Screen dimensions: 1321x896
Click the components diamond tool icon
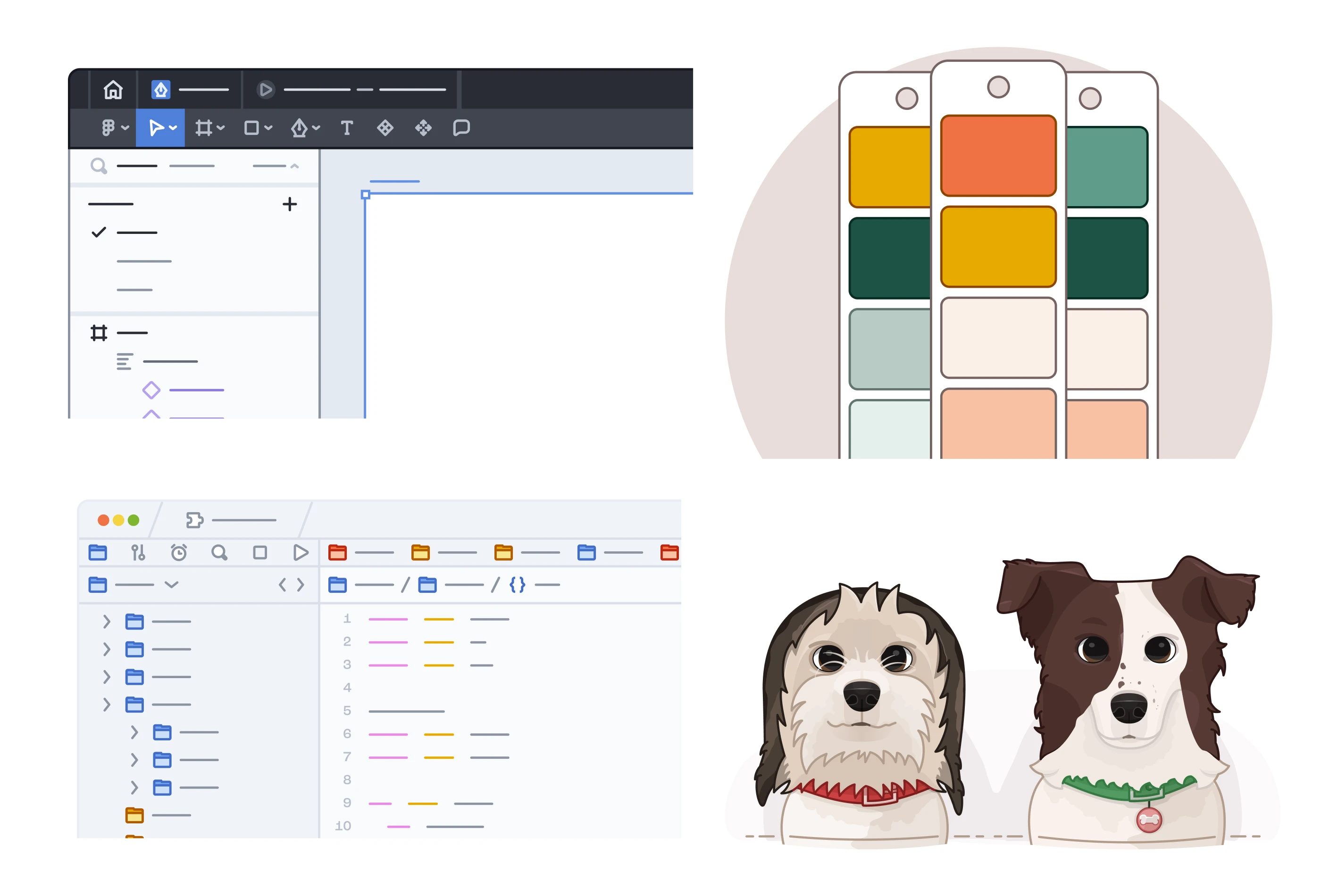[385, 128]
